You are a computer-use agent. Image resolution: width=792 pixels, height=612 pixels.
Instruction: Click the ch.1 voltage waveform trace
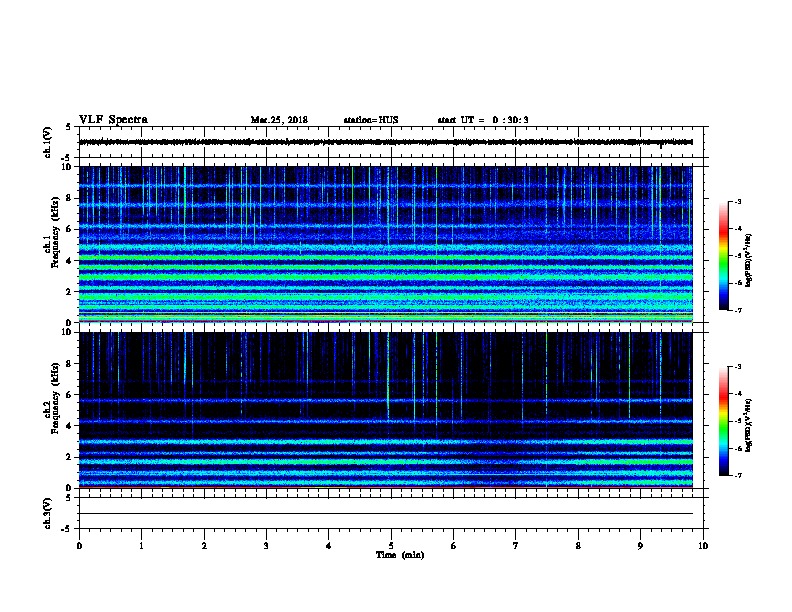point(386,142)
